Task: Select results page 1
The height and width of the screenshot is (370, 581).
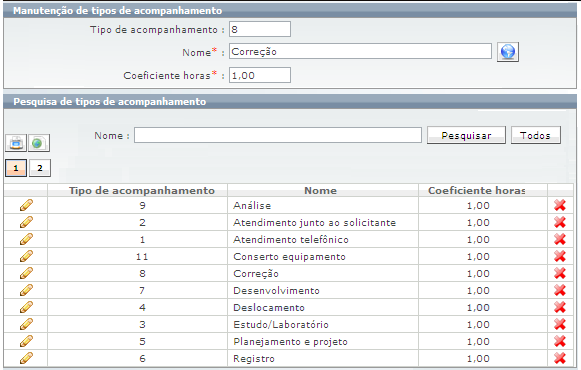Action: (16, 168)
